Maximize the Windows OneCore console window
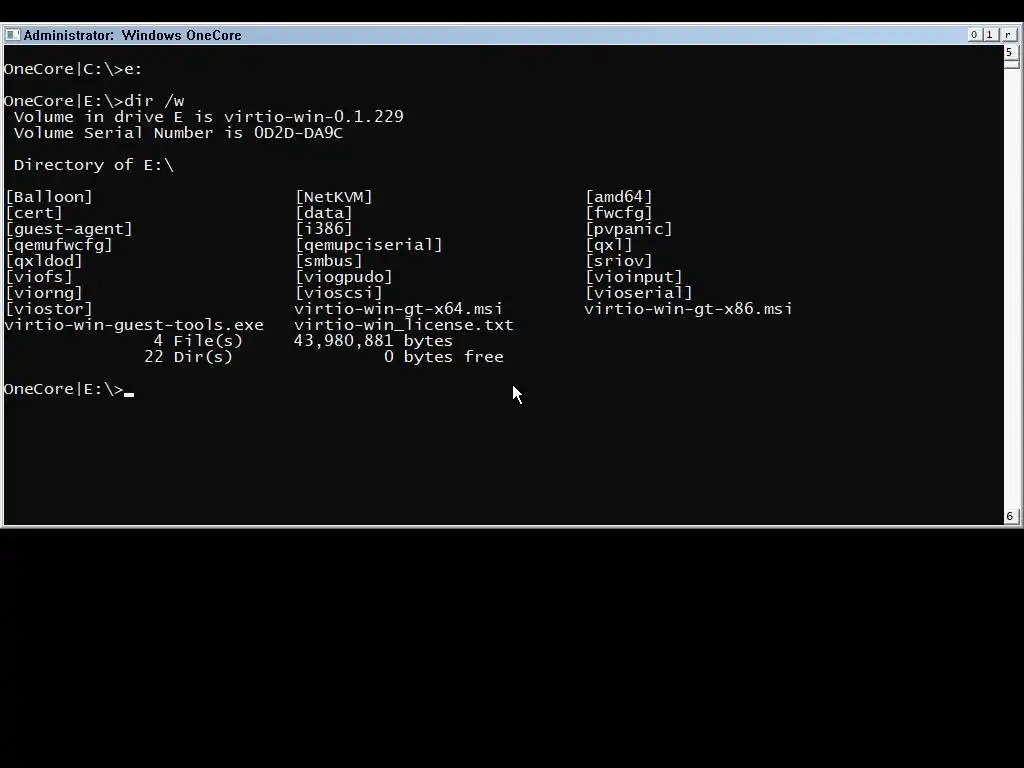The height and width of the screenshot is (768, 1024). (x=990, y=35)
